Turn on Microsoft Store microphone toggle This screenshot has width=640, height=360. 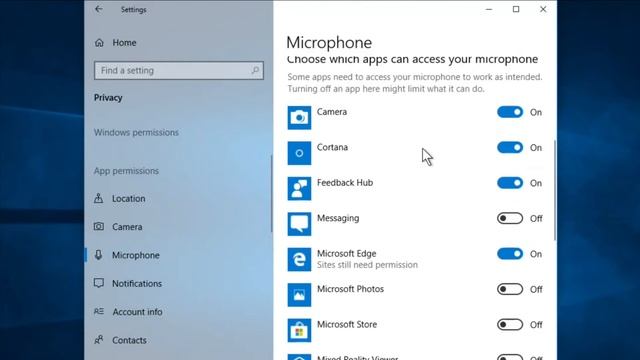click(510, 324)
